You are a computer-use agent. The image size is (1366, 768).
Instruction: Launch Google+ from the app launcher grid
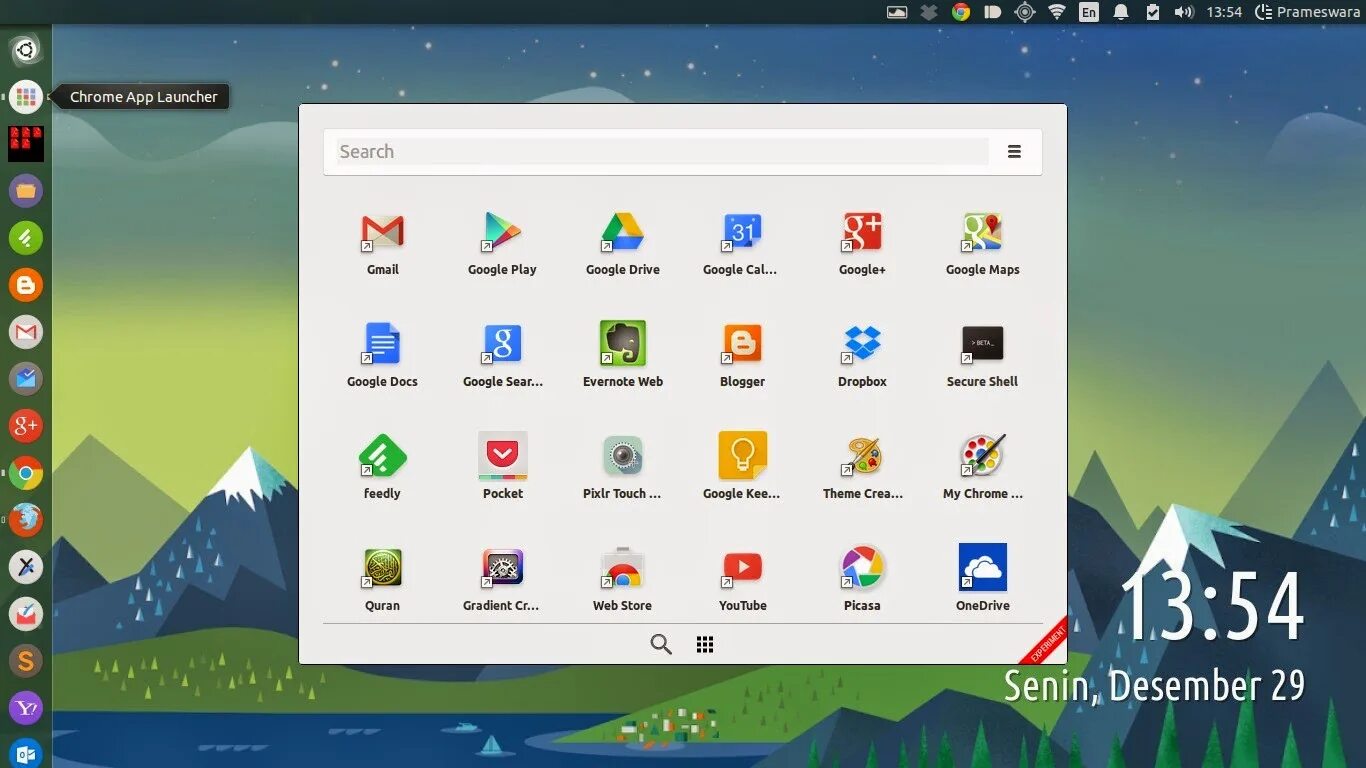862,233
